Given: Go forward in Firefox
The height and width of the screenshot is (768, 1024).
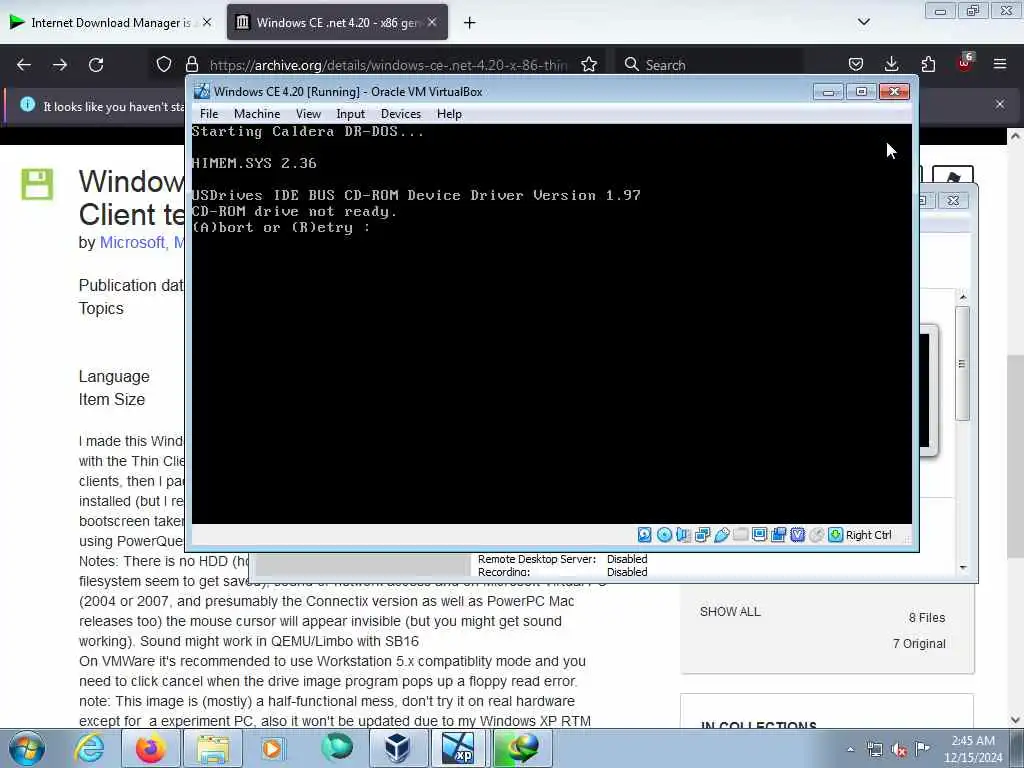Looking at the screenshot, I should pos(60,65).
